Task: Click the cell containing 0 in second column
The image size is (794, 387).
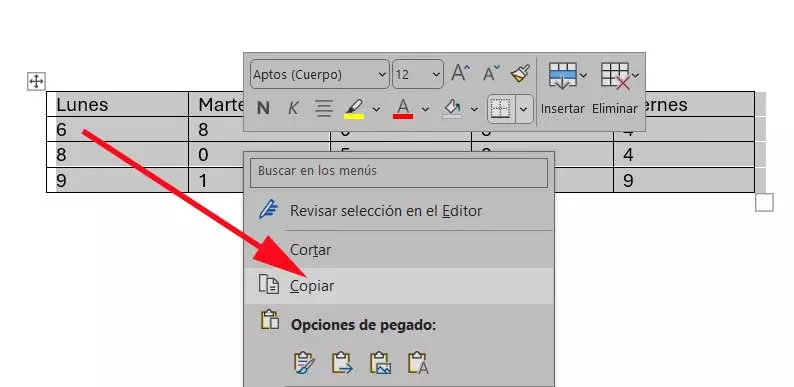Action: tap(216, 154)
